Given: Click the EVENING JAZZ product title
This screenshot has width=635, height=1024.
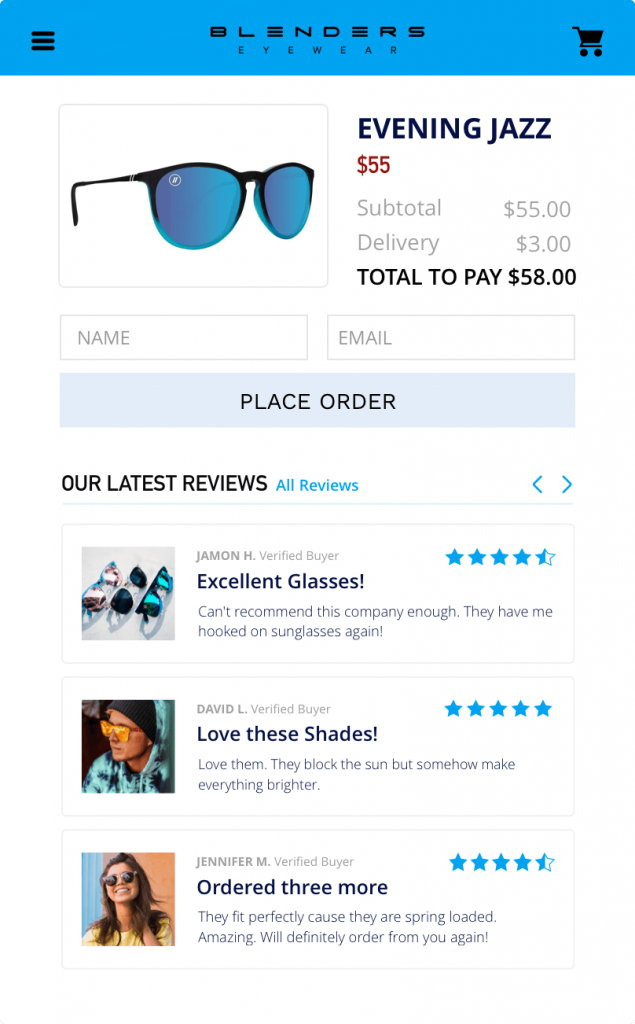Looking at the screenshot, I should click(455, 128).
